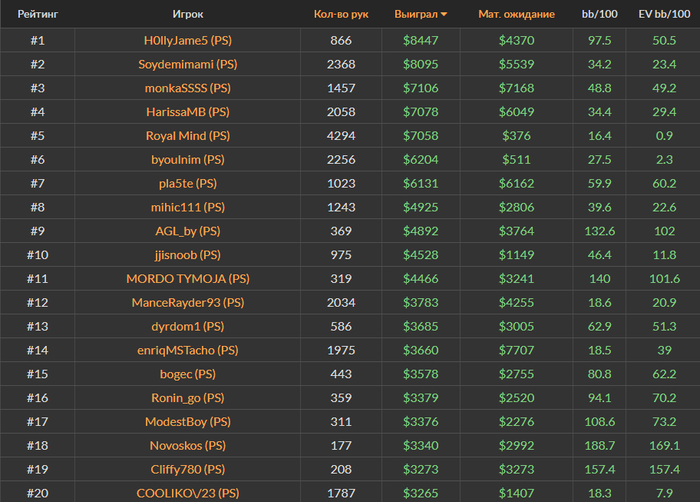Sort by EV bb/100 column header
Viewport: 700px width, 502px height.
click(663, 15)
